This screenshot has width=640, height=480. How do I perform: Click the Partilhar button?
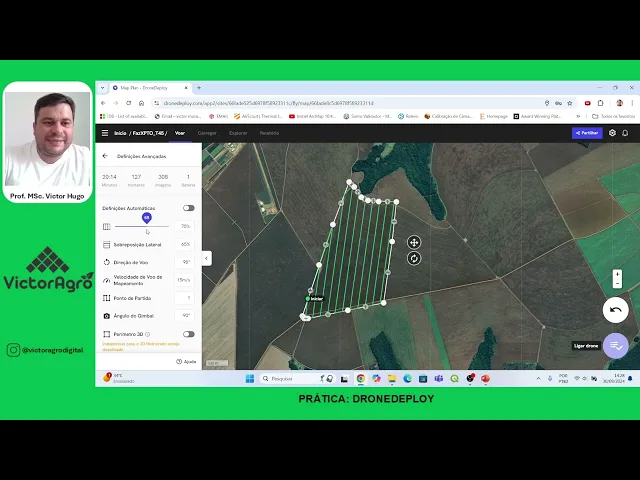(x=587, y=133)
